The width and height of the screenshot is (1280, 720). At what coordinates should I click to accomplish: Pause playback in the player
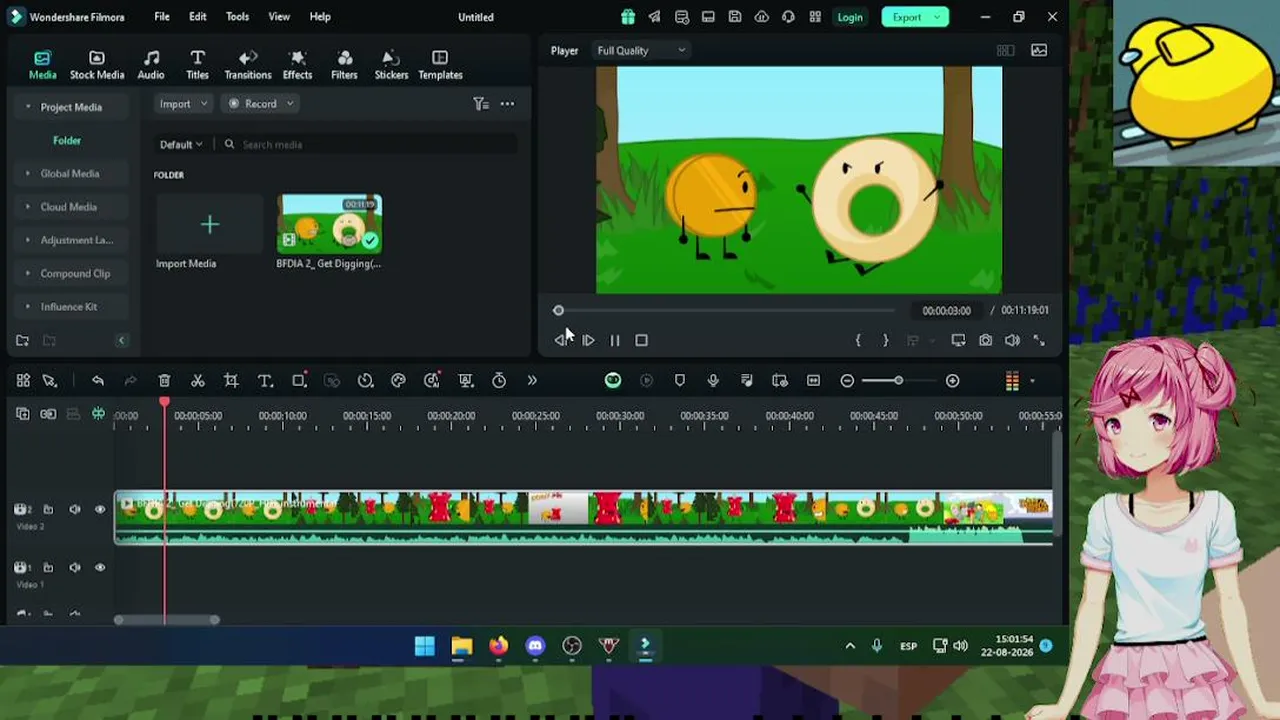[x=615, y=341]
